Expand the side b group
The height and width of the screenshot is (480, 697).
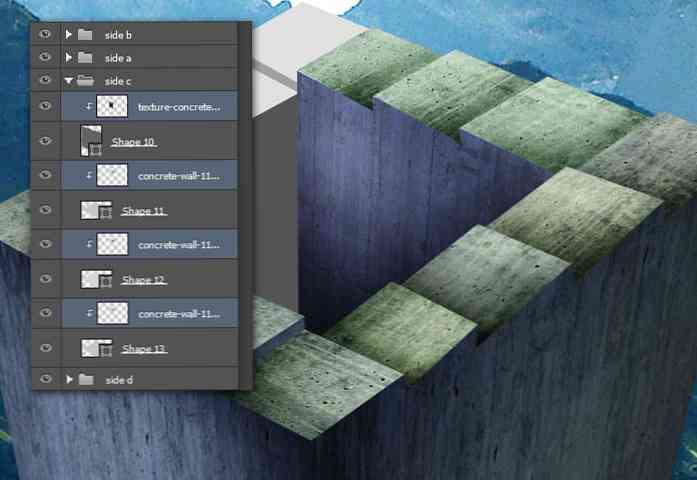coord(68,34)
